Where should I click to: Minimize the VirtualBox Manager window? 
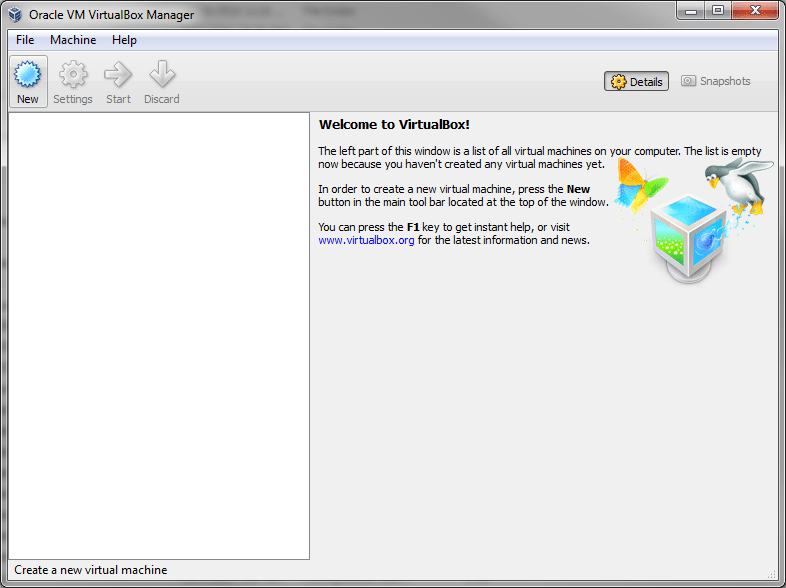[x=691, y=11]
